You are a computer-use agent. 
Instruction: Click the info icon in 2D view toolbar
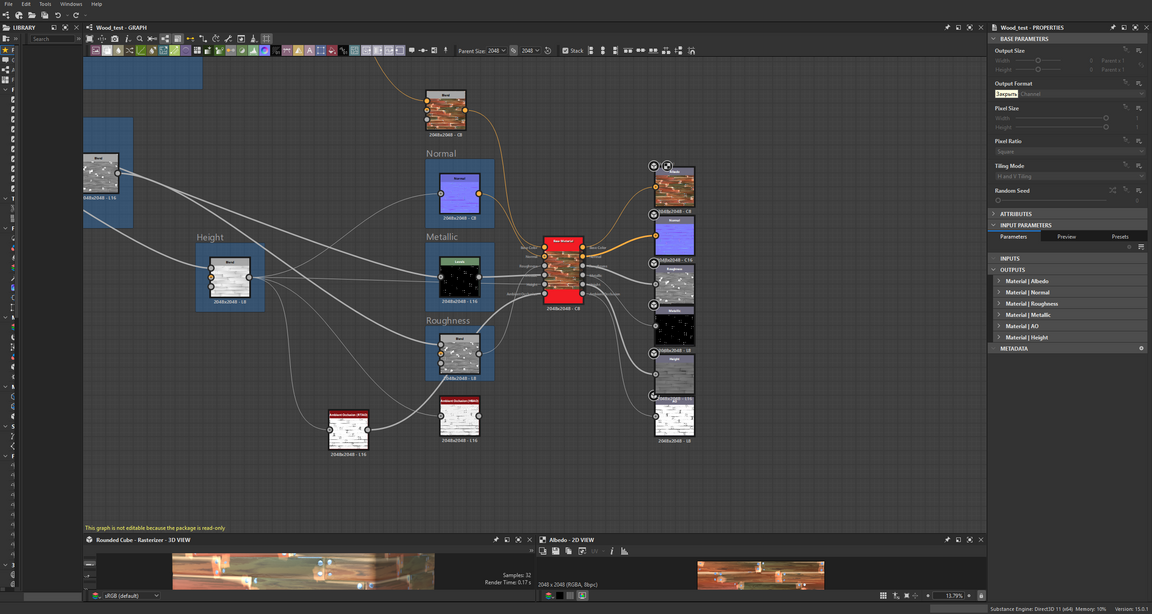pyautogui.click(x=611, y=551)
